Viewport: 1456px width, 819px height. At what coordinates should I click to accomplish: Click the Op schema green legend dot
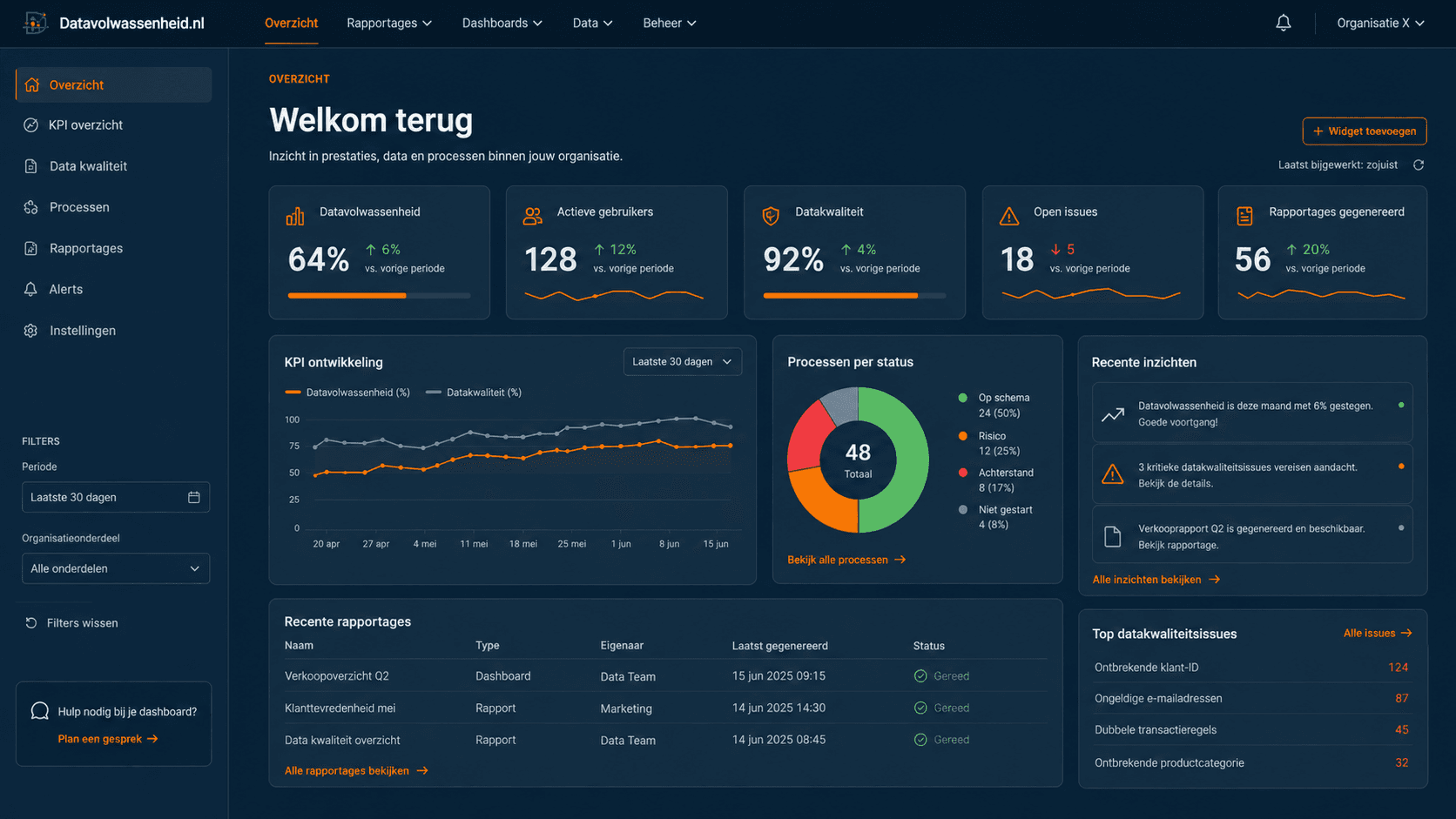coord(962,398)
